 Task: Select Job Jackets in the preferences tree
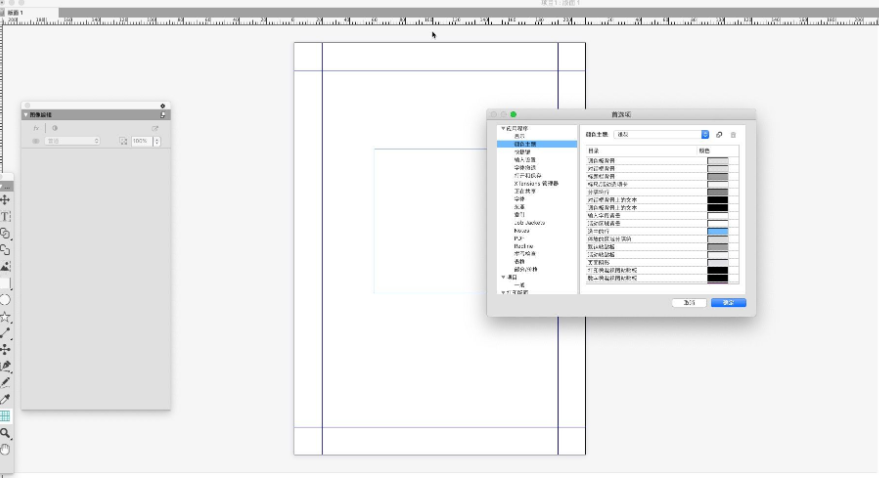tap(529, 222)
